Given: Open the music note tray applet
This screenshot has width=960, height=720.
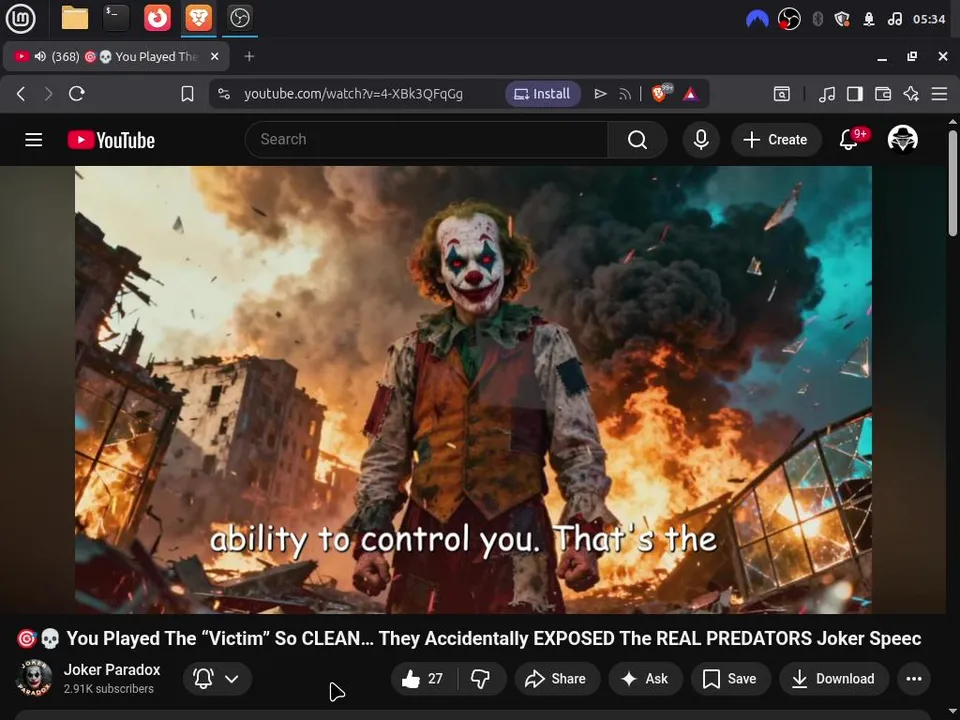Looking at the screenshot, I should (894, 20).
